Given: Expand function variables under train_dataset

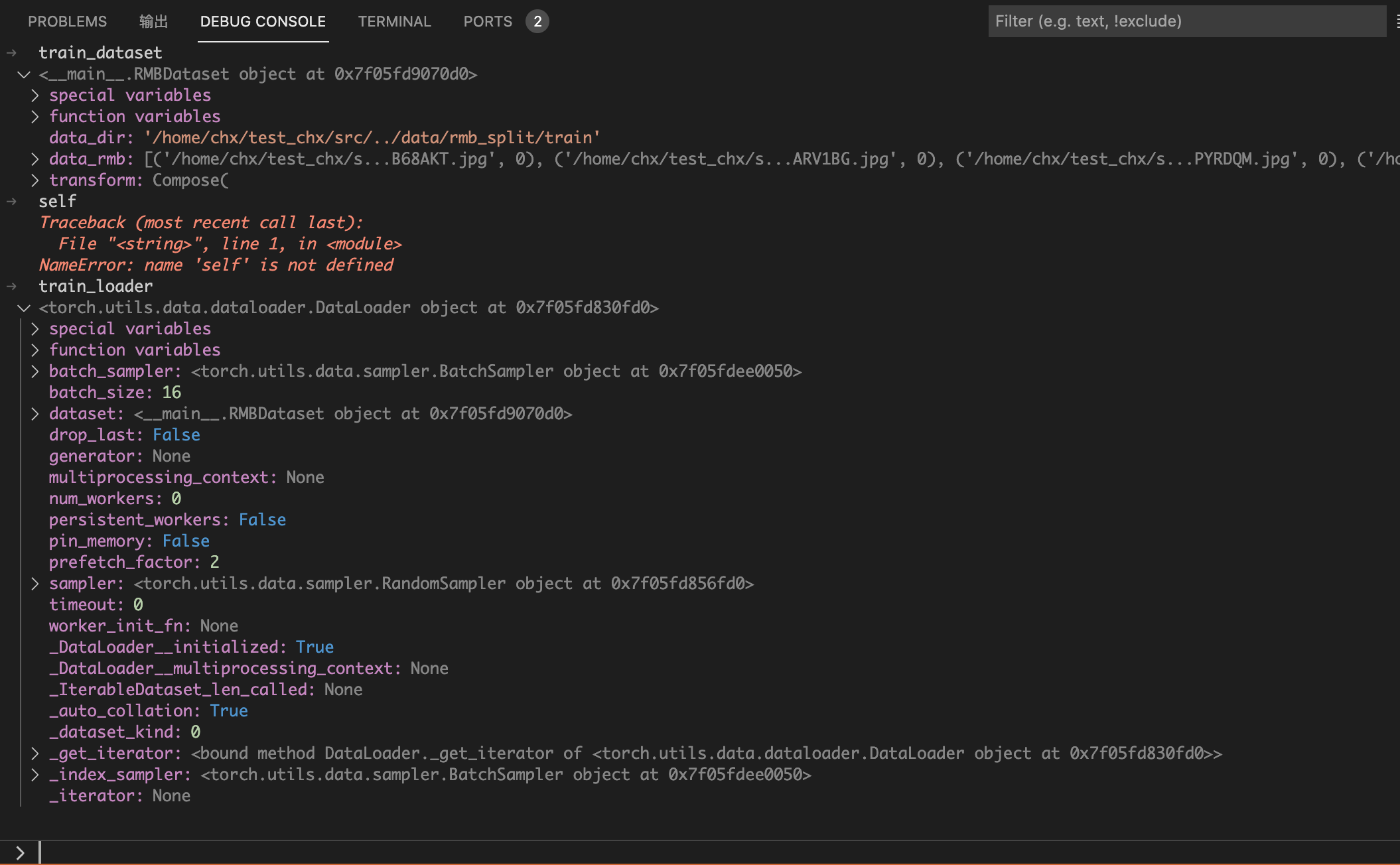Looking at the screenshot, I should [35, 117].
